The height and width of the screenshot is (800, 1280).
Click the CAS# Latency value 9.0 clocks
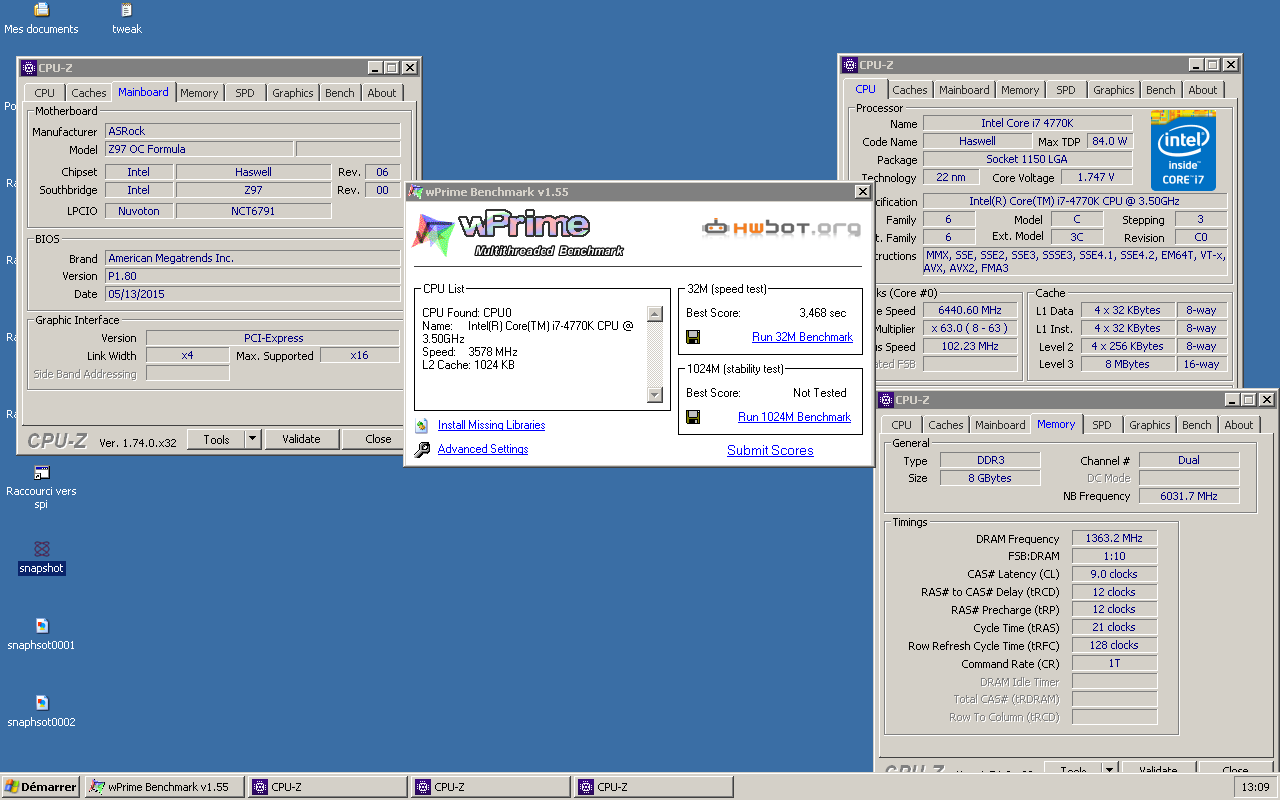[1115, 574]
